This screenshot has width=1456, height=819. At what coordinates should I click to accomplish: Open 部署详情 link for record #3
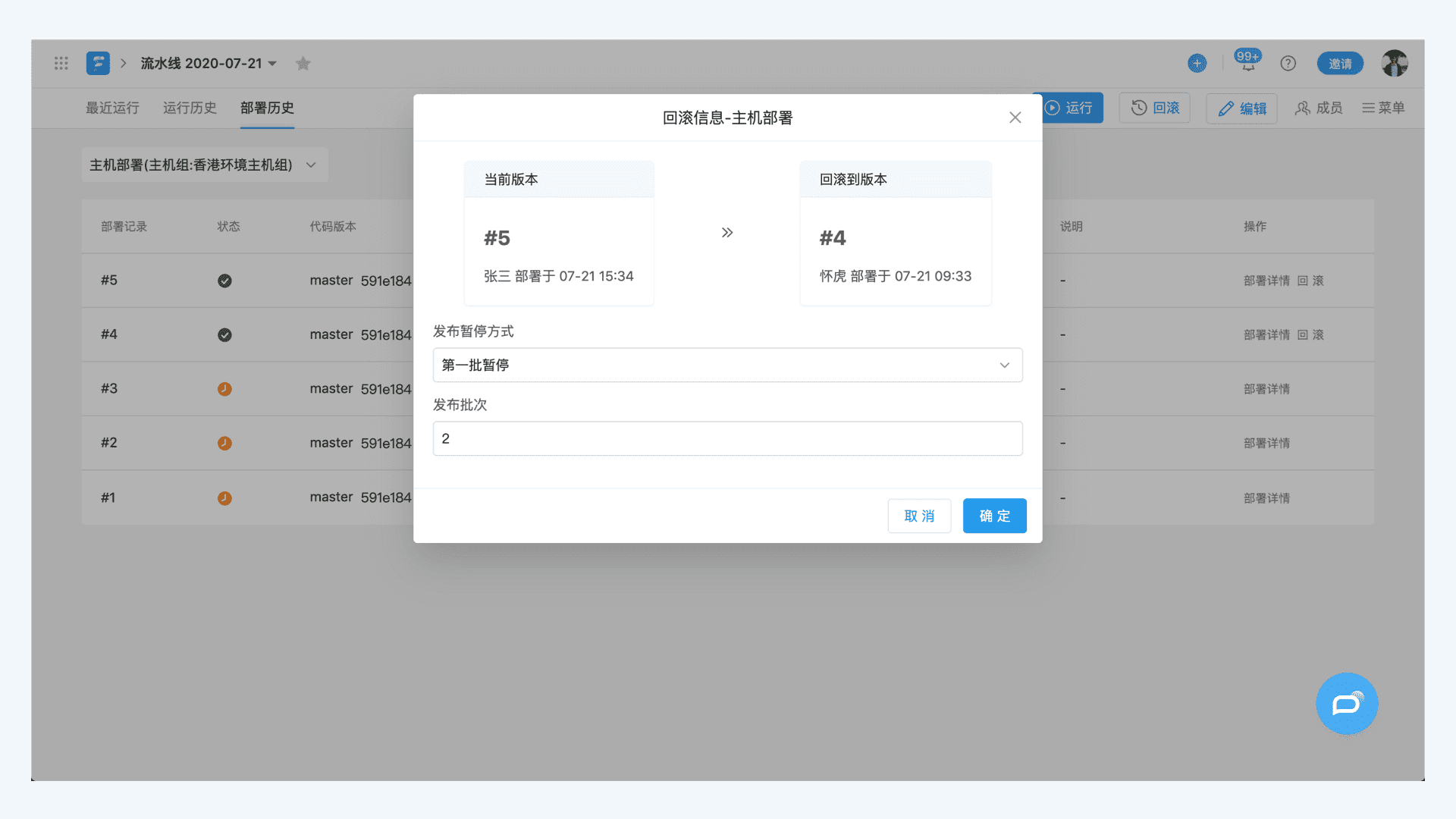pos(1266,389)
